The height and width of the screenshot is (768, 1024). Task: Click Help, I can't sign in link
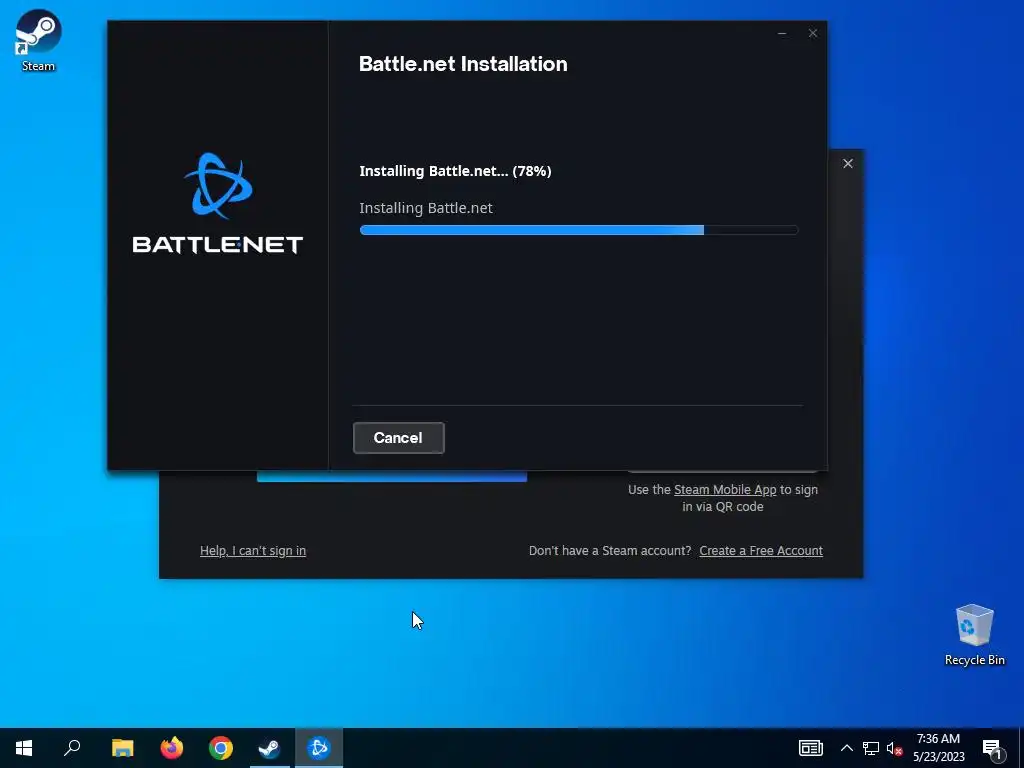coord(253,551)
